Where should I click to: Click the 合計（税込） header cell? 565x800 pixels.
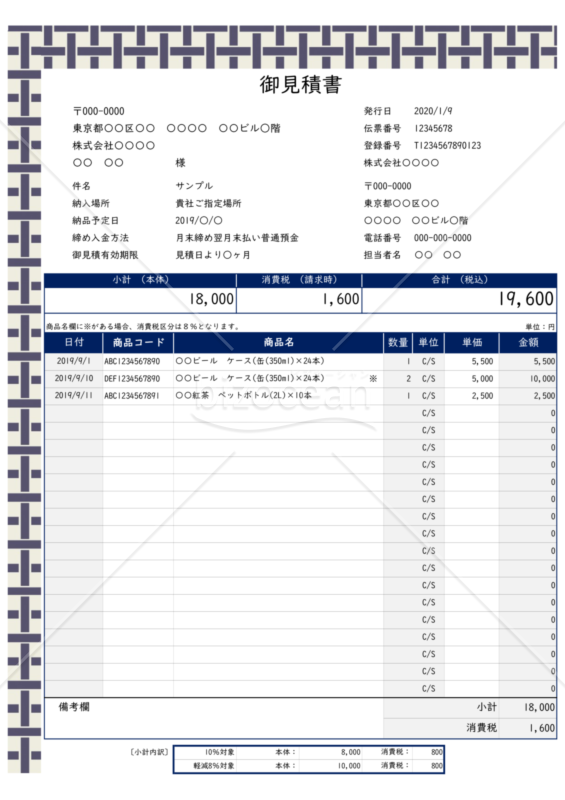click(x=459, y=280)
